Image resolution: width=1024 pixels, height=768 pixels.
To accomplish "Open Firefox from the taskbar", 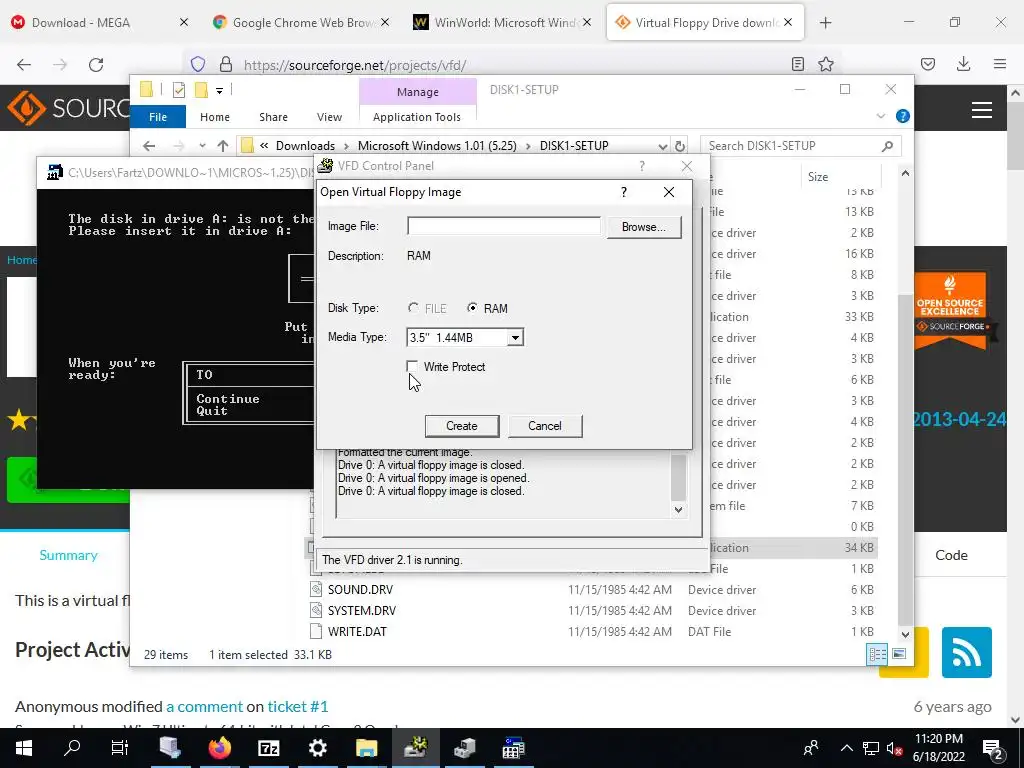I will click(x=219, y=748).
